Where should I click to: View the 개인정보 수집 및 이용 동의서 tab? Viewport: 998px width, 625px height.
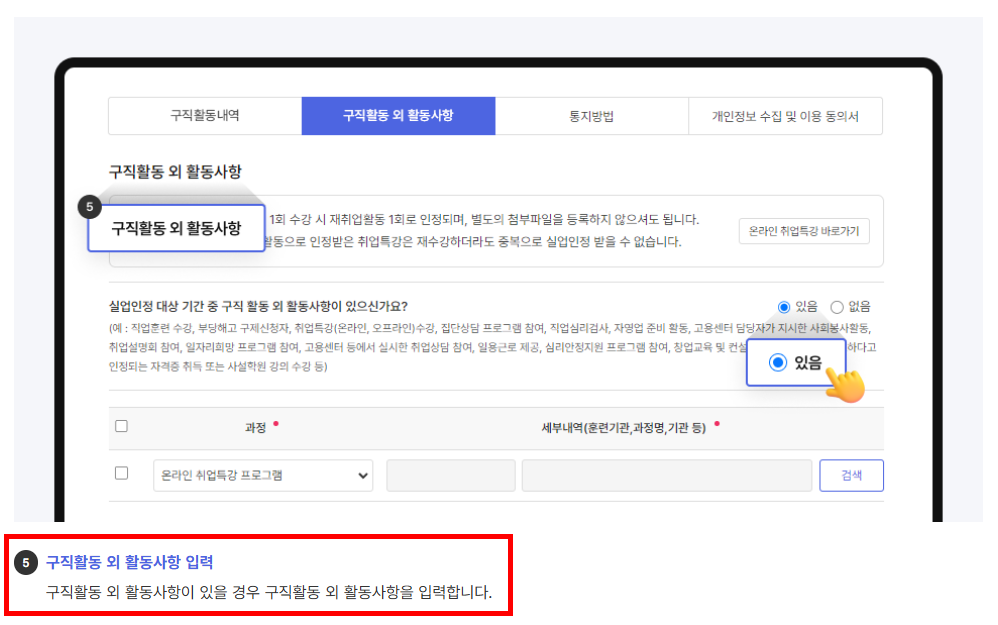click(x=786, y=116)
